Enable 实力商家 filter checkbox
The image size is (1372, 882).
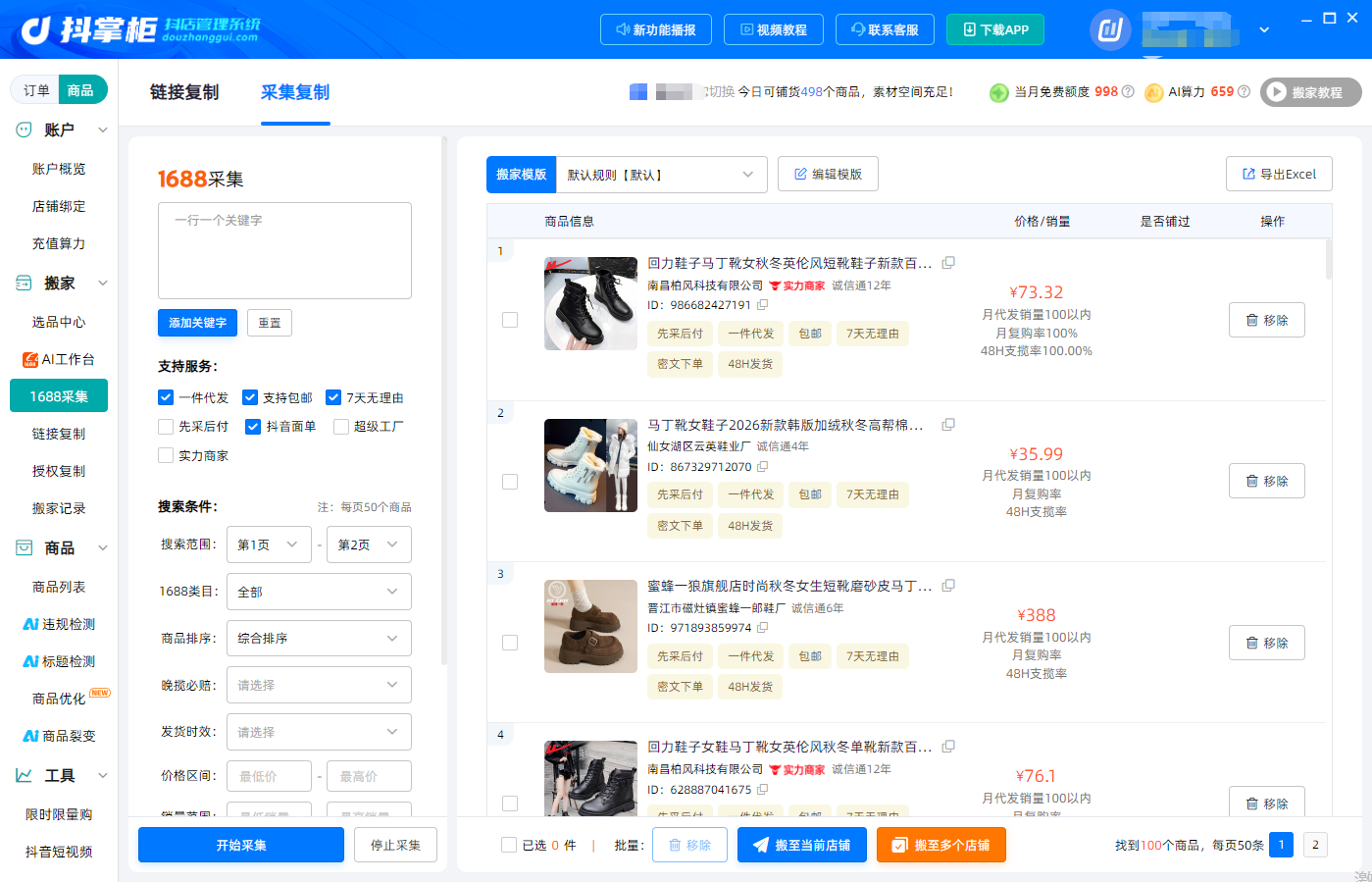click(x=166, y=455)
